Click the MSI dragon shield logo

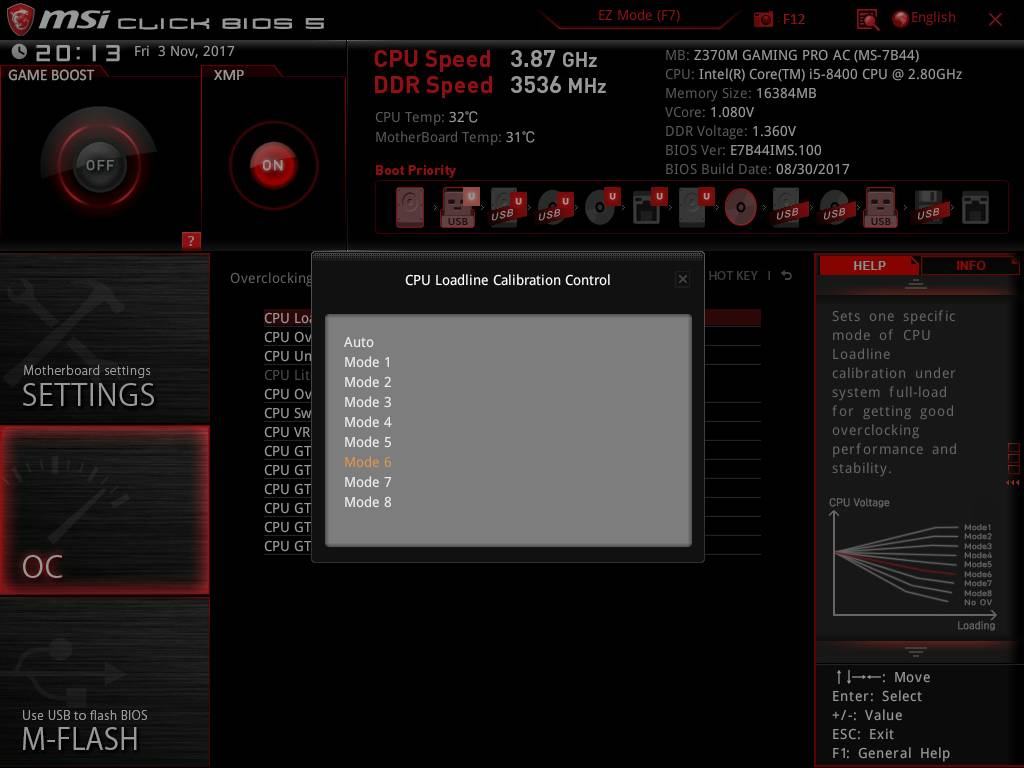tap(20, 20)
